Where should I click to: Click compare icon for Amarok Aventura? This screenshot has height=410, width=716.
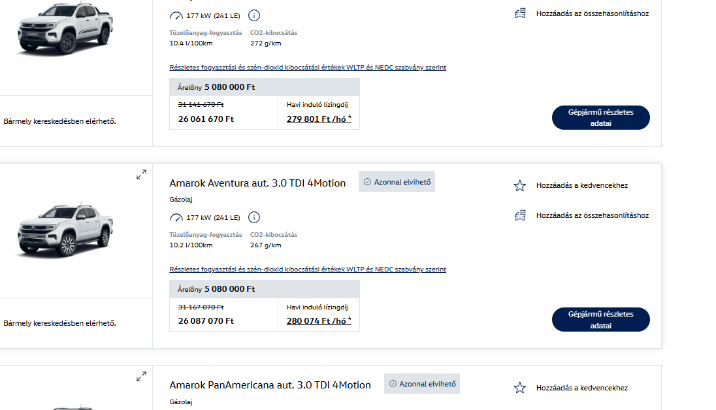point(520,216)
